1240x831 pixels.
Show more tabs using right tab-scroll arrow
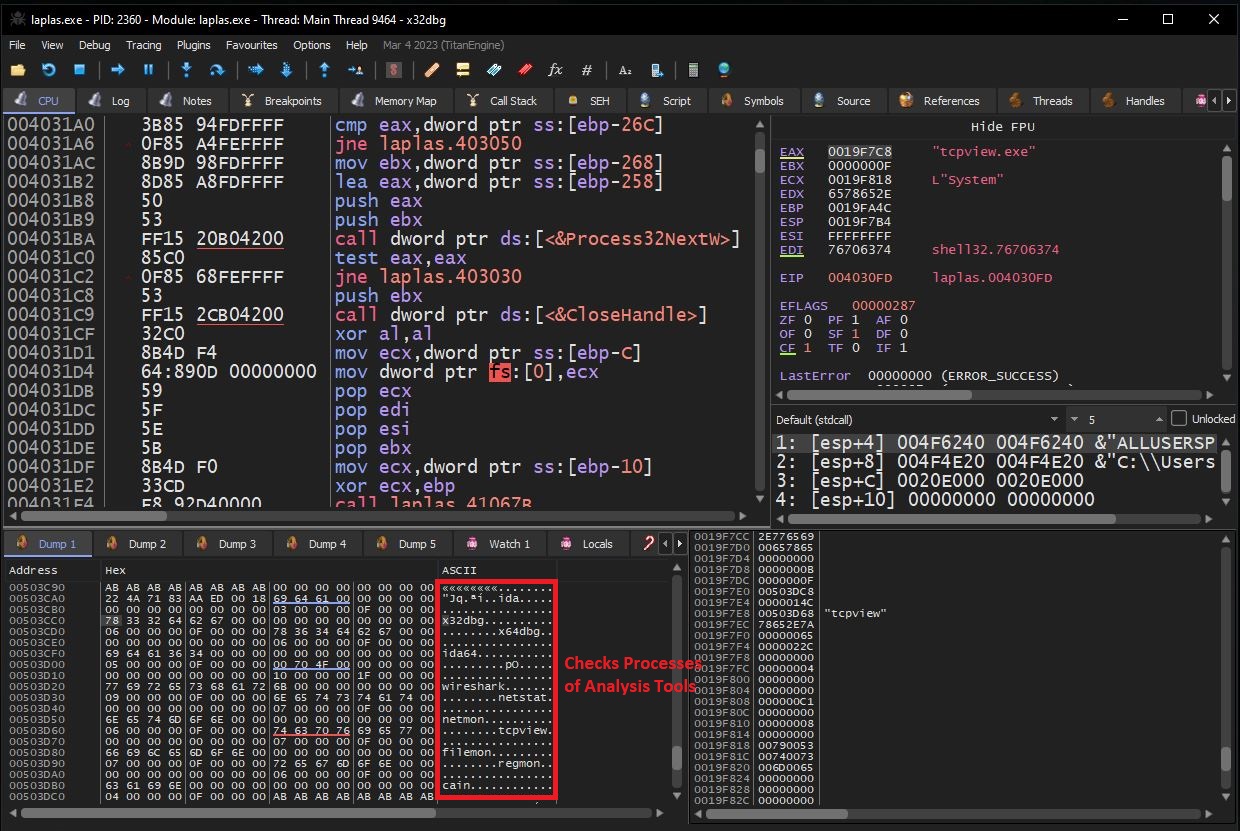[1229, 100]
